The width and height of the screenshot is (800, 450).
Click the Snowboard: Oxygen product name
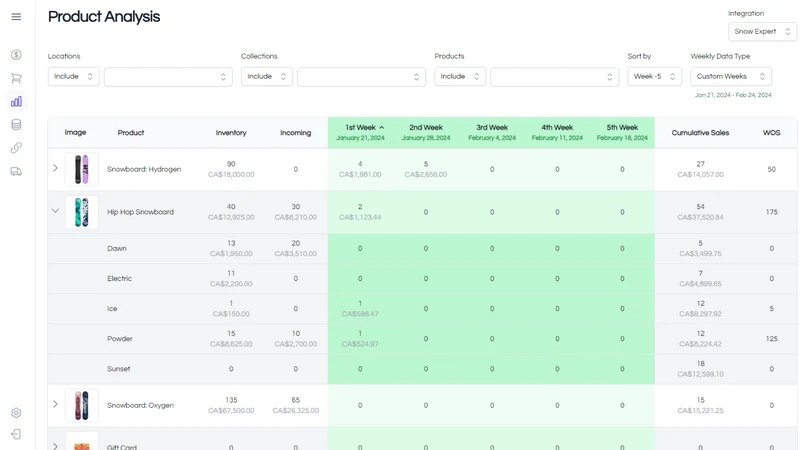click(x=140, y=406)
